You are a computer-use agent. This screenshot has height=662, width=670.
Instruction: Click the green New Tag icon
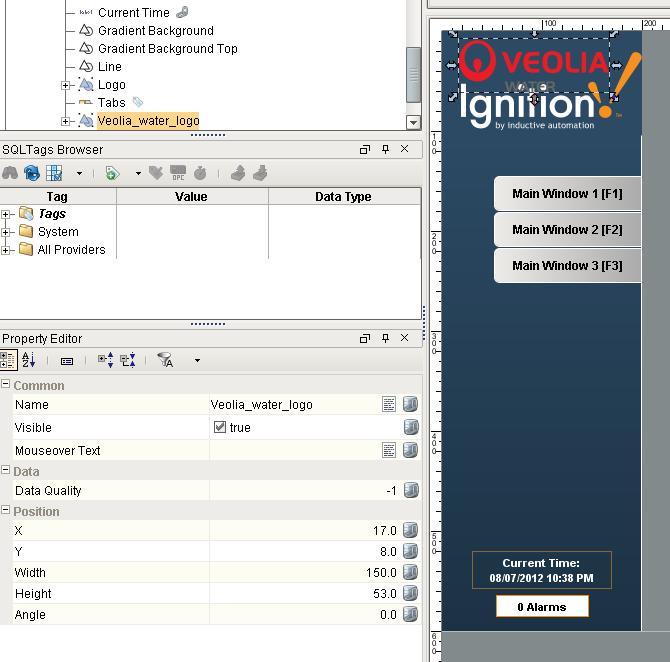(x=112, y=173)
